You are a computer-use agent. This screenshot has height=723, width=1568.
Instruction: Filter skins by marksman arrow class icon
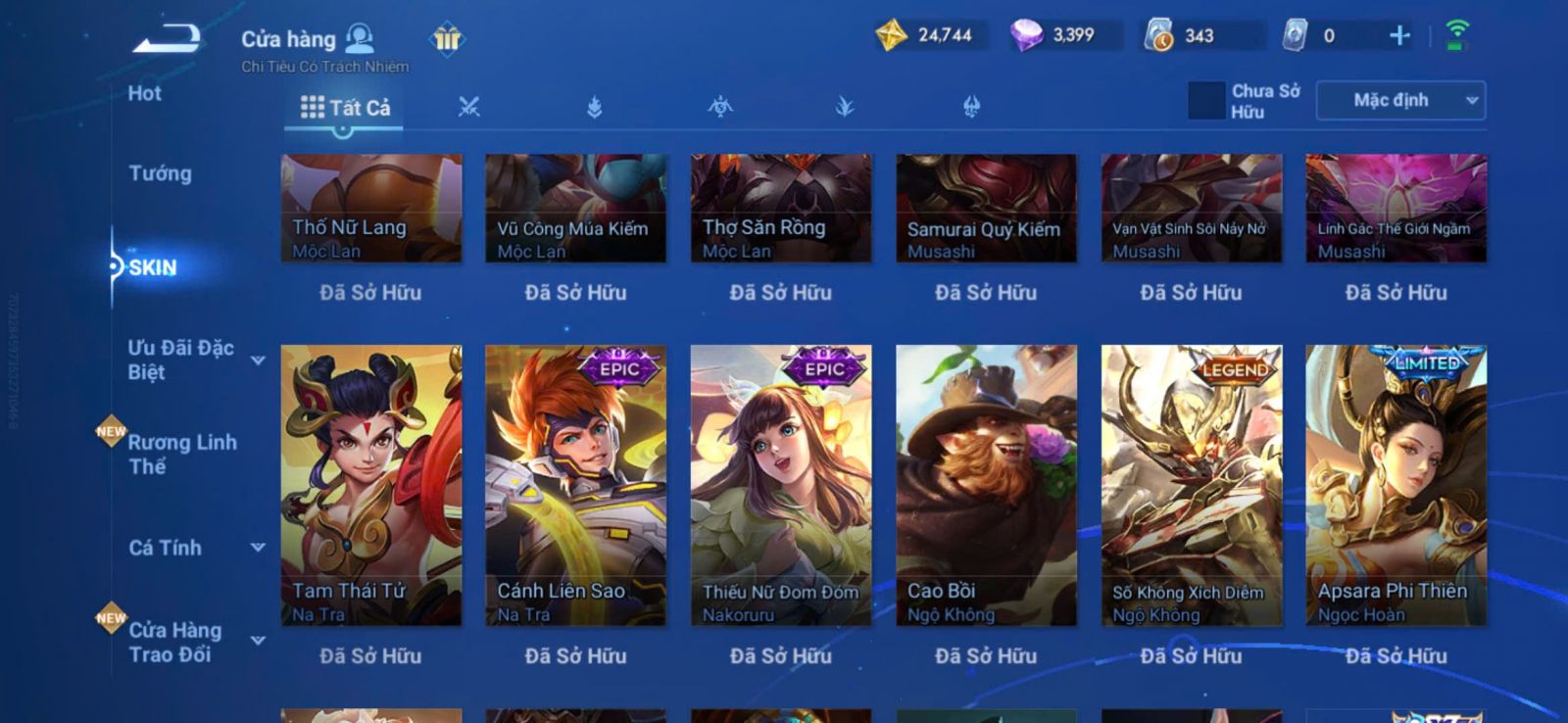tap(845, 107)
